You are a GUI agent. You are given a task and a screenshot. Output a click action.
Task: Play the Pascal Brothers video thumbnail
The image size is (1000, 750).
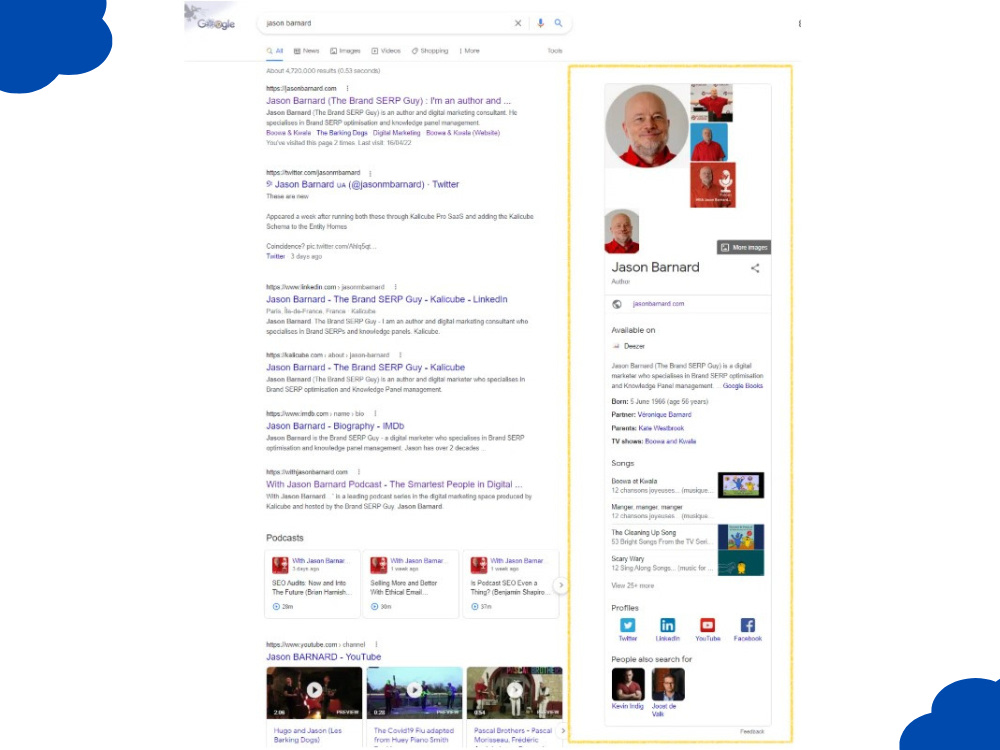pos(515,692)
